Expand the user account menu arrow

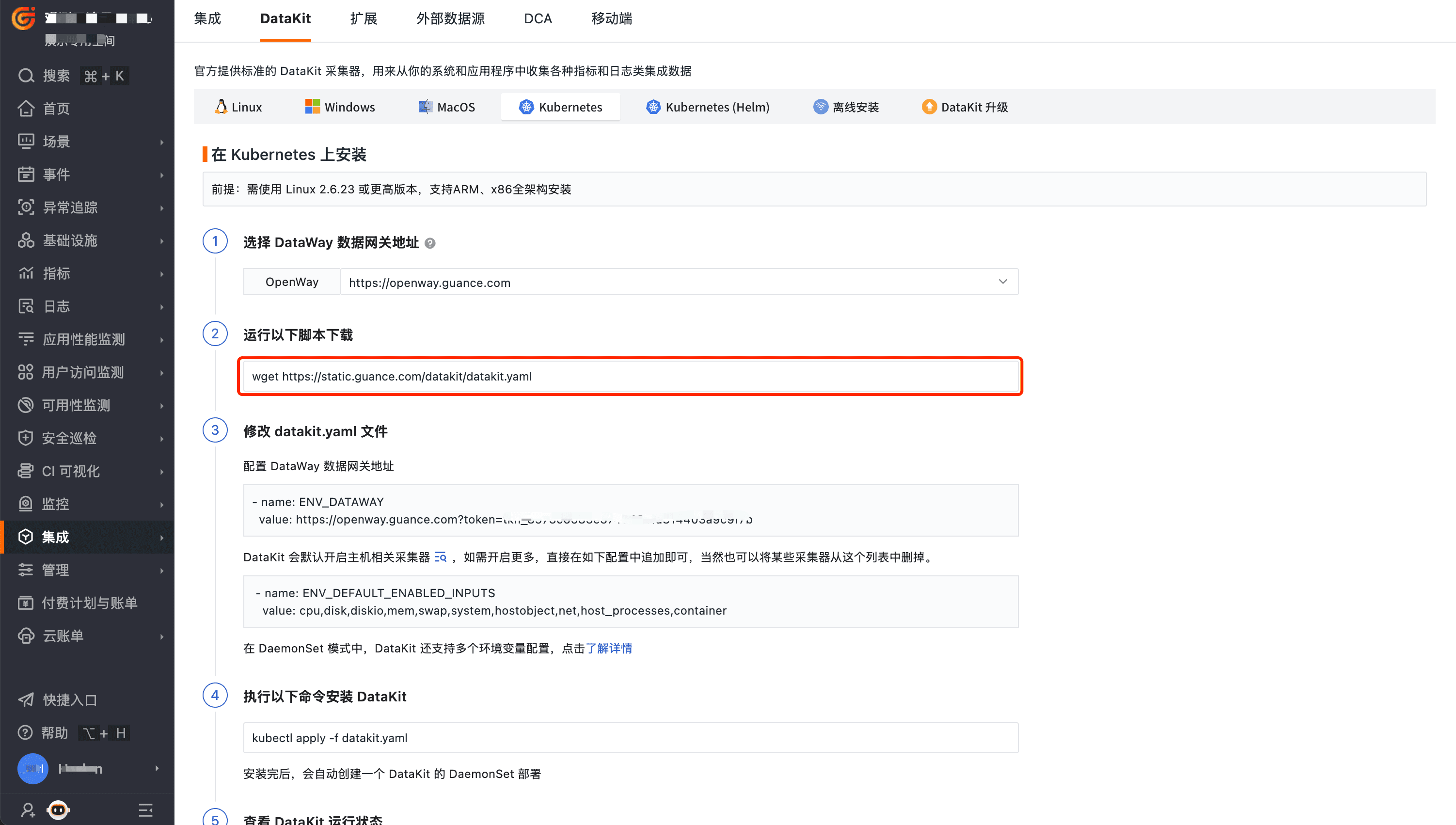[157, 768]
